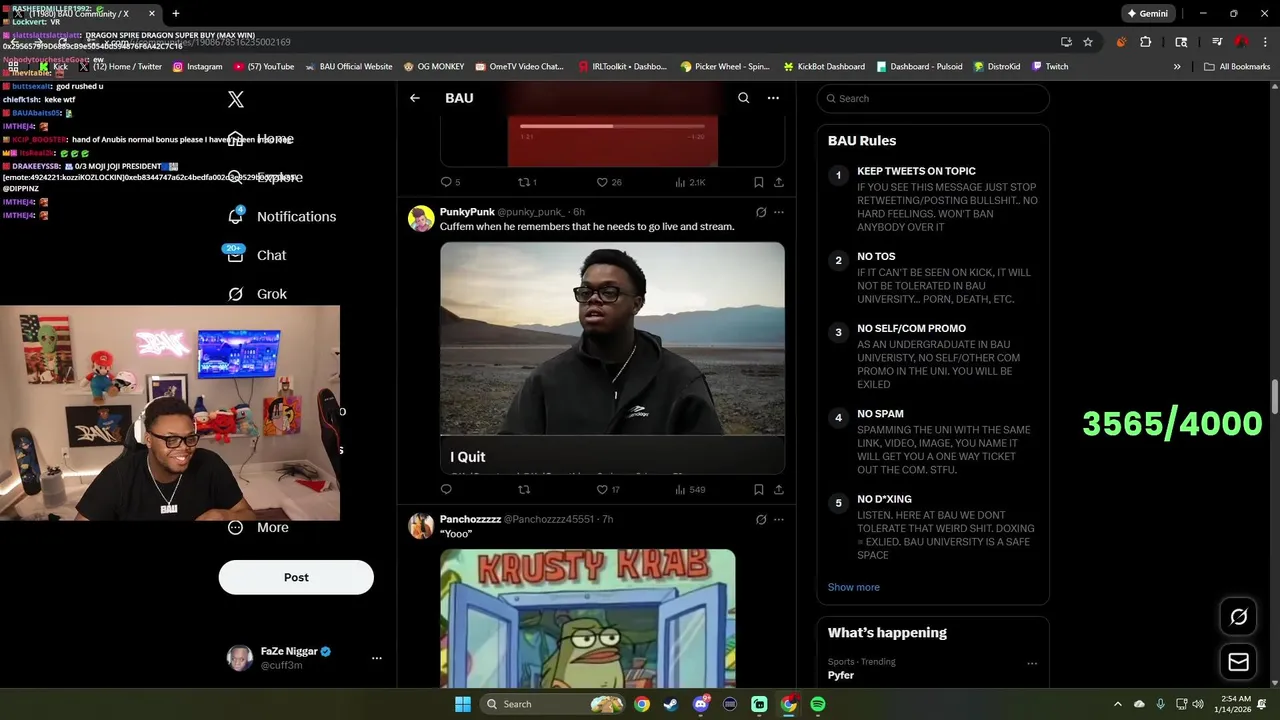1280x720 pixels.
Task: Expand hidden system tray icons
Action: [1118, 704]
